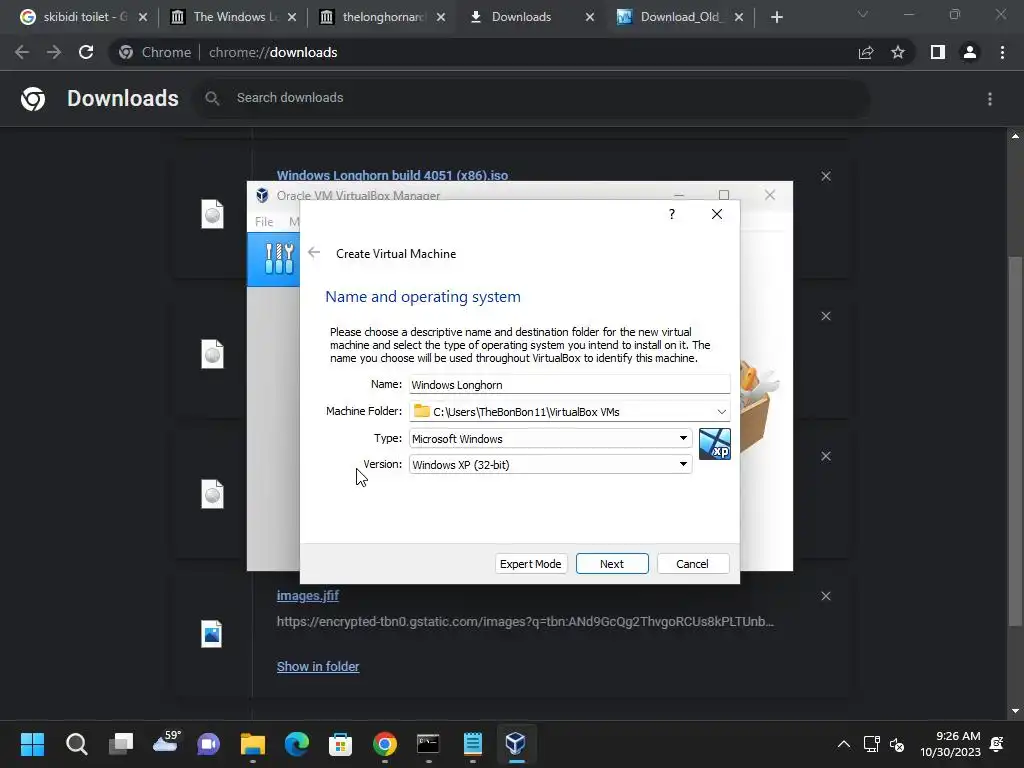Open Microsoft Store from the taskbar
Viewport: 1024px width, 768px height.
click(x=340, y=744)
